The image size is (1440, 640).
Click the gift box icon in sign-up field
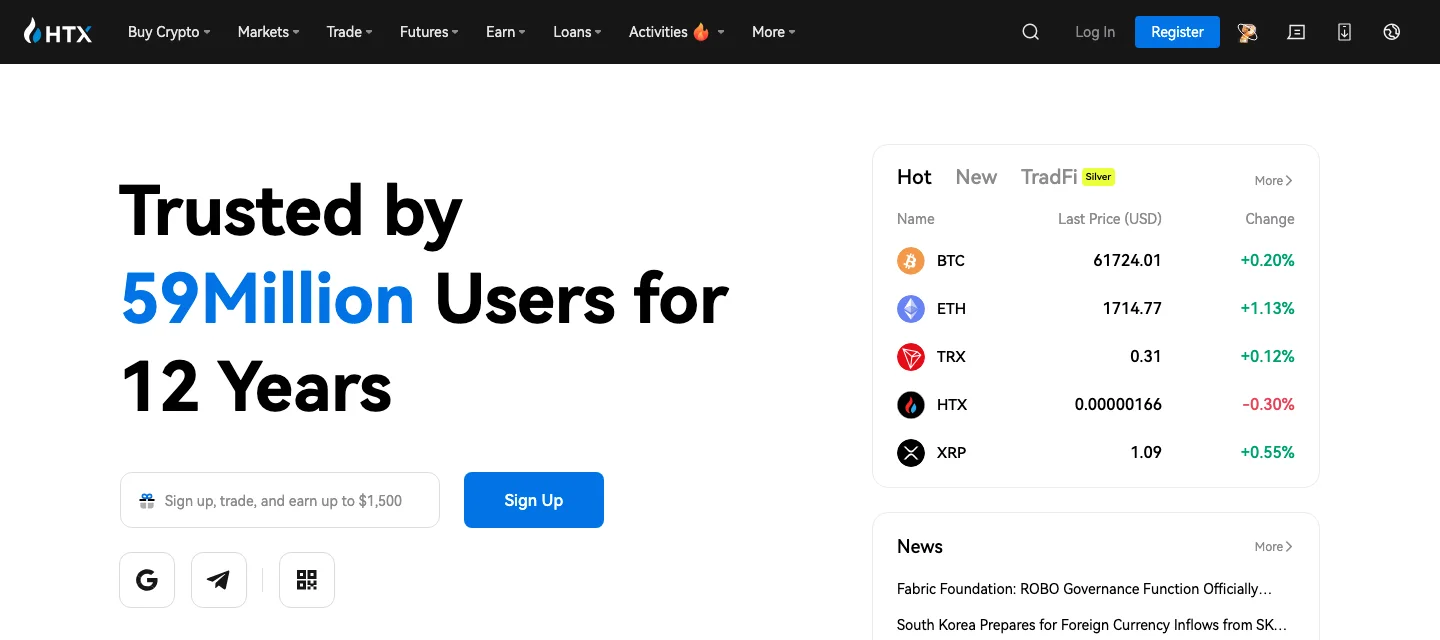click(147, 500)
